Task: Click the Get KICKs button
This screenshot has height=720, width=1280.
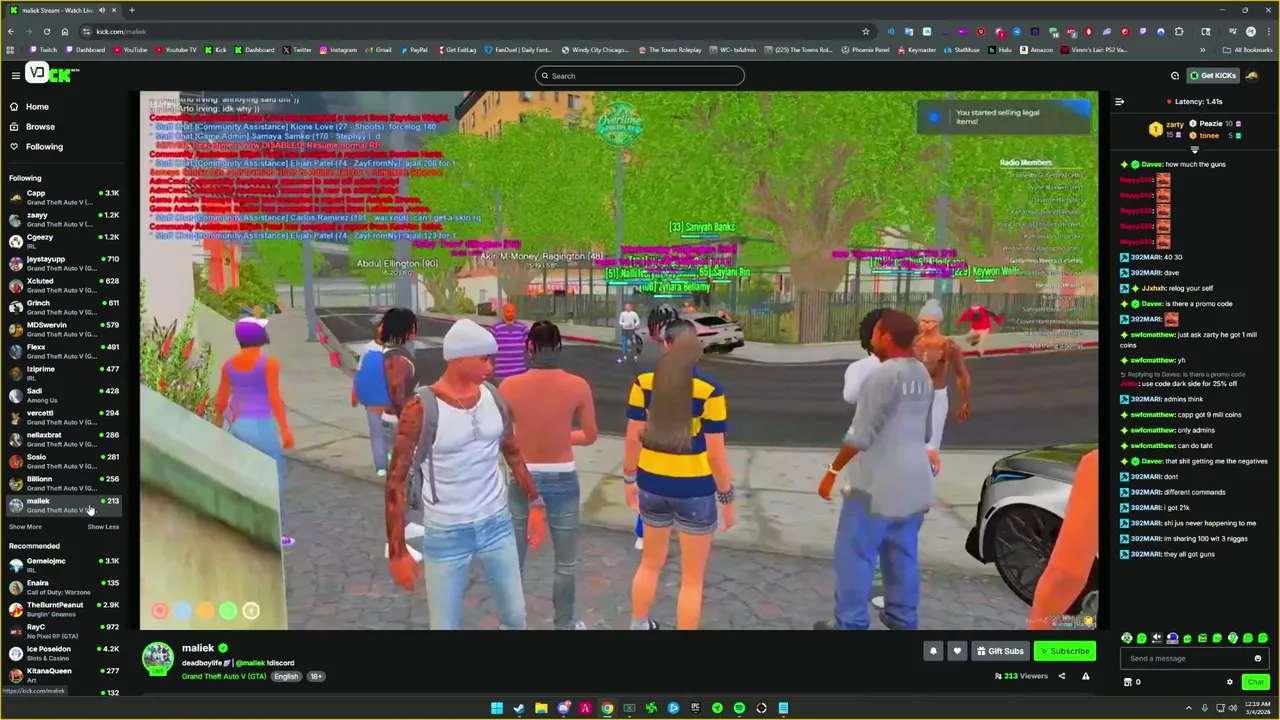Action: click(x=1213, y=75)
